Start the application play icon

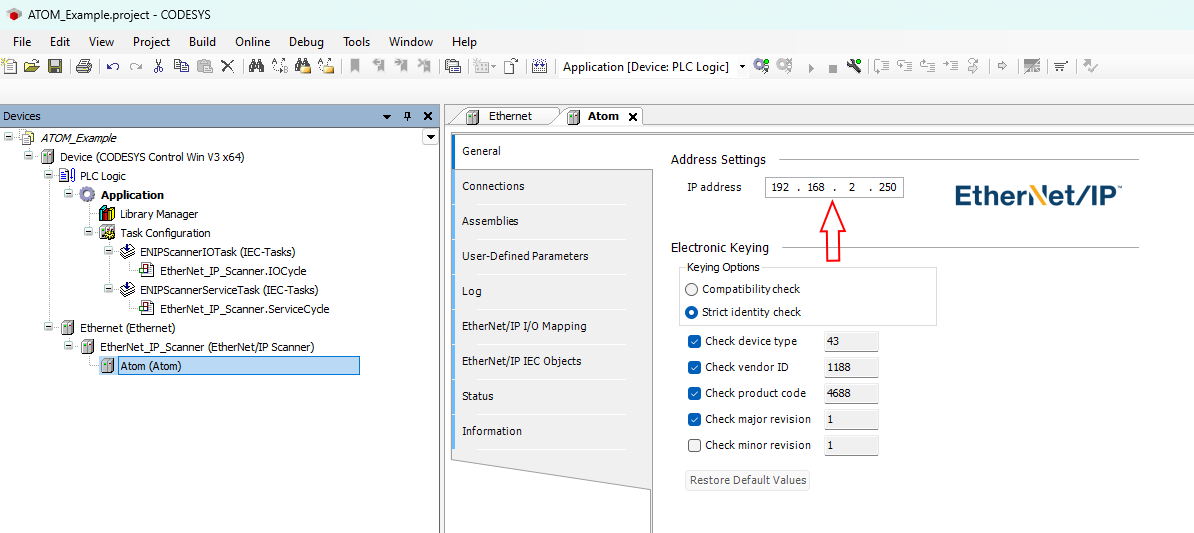click(811, 68)
